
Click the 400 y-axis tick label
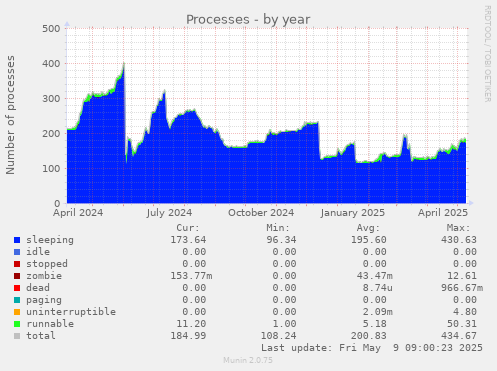(51, 63)
